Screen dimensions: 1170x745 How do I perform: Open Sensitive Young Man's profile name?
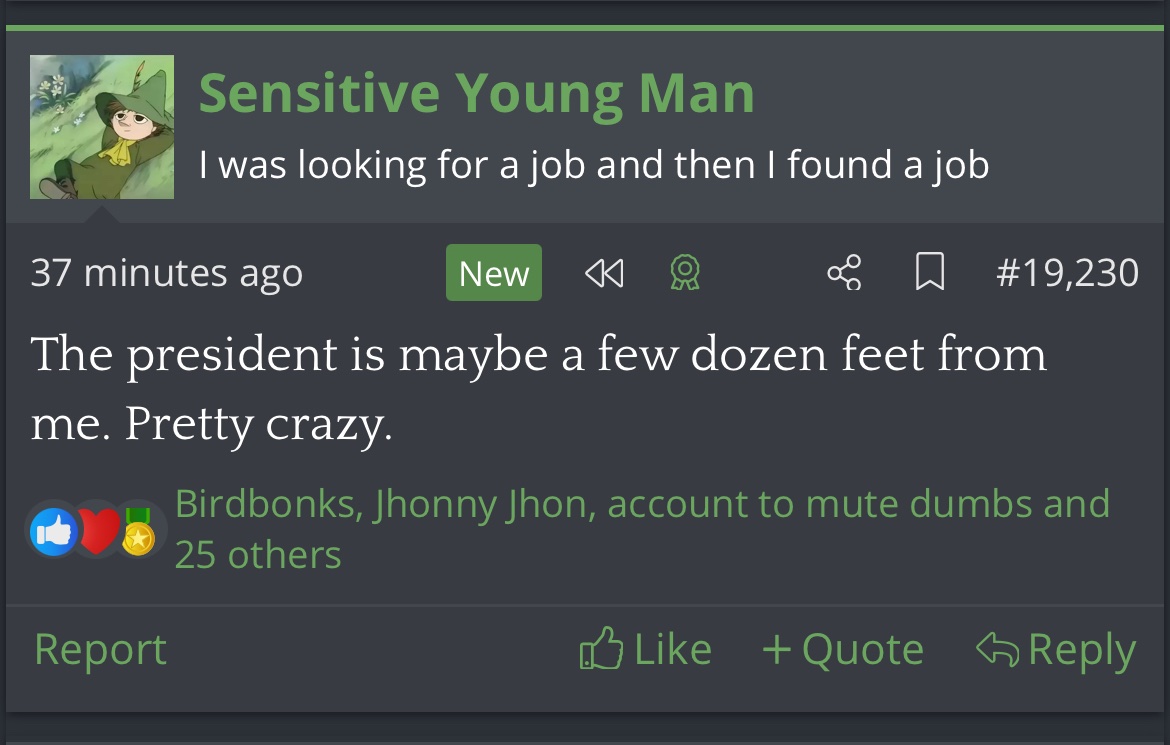click(476, 94)
